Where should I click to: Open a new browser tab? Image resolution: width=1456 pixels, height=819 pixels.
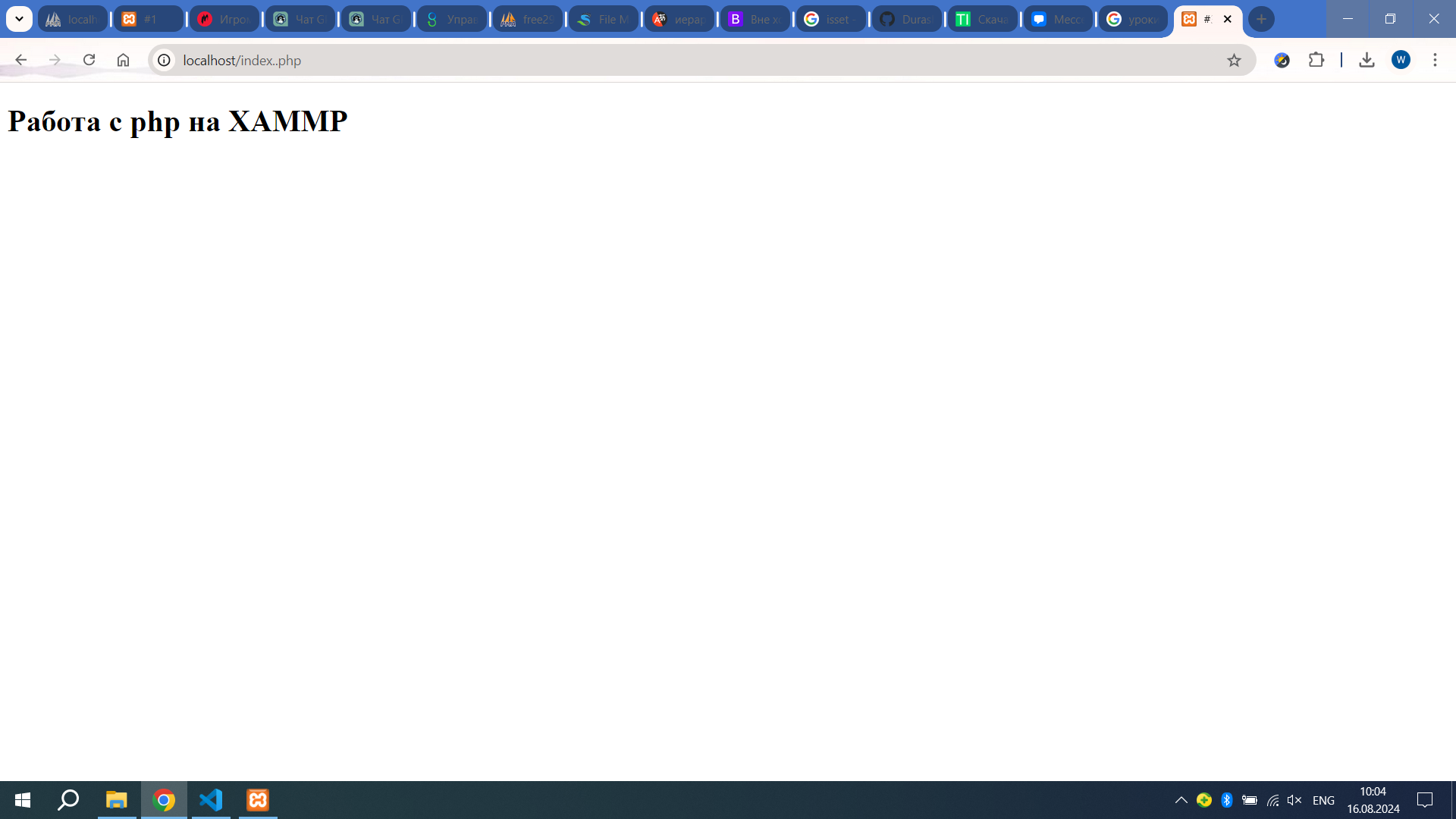(1262, 19)
